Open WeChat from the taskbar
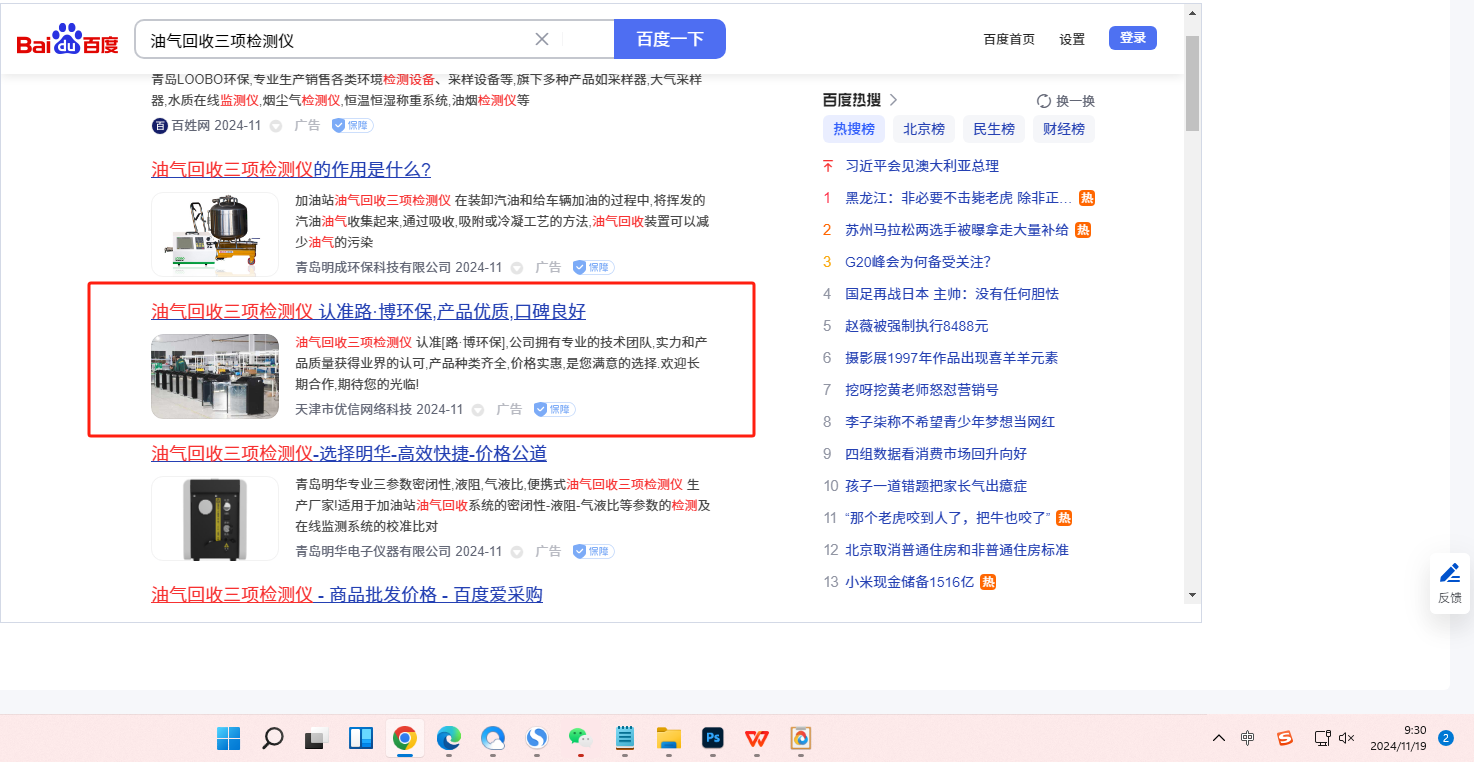 click(x=580, y=739)
